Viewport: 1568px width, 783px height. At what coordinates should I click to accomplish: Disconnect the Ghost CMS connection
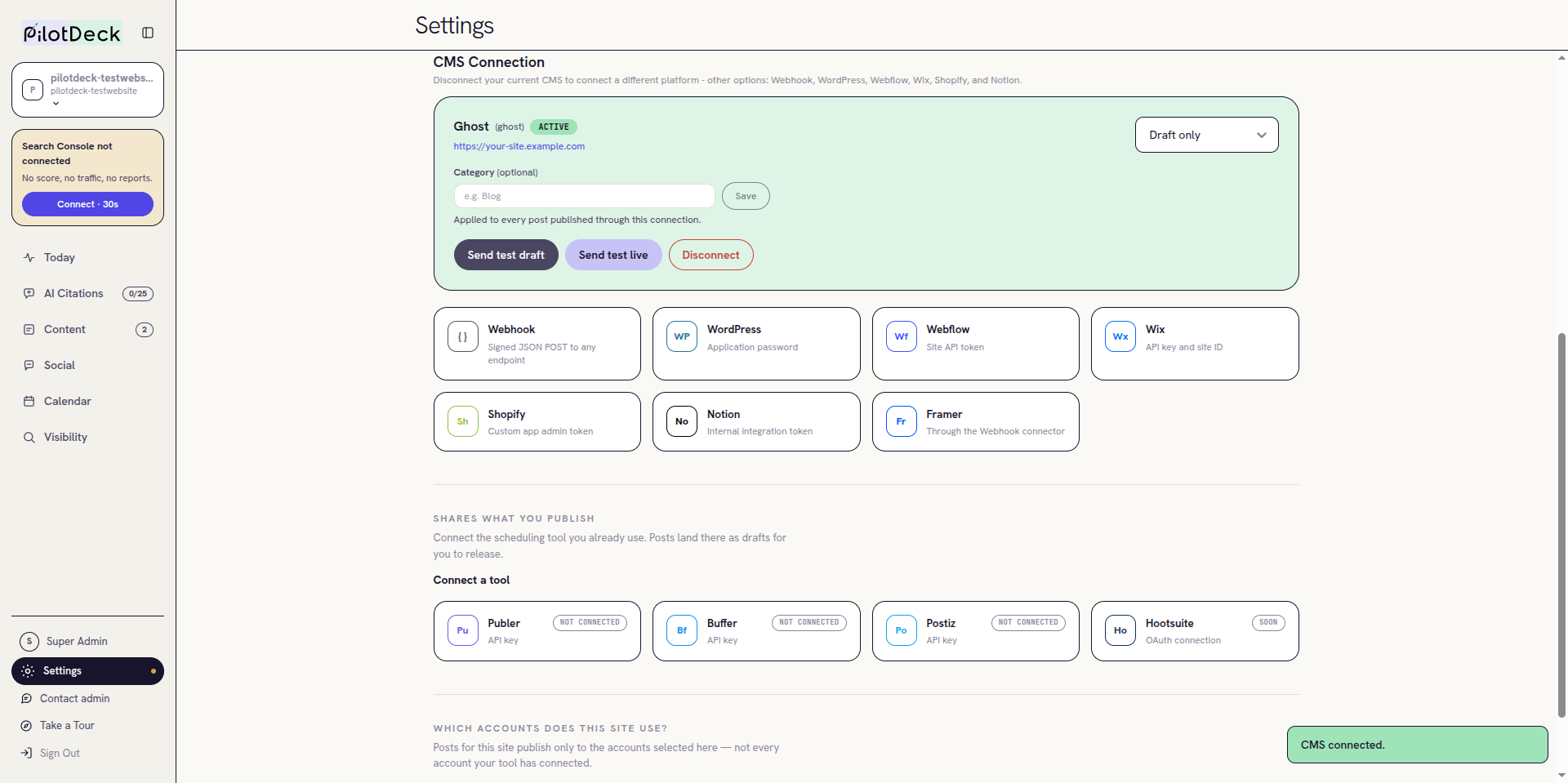point(710,255)
